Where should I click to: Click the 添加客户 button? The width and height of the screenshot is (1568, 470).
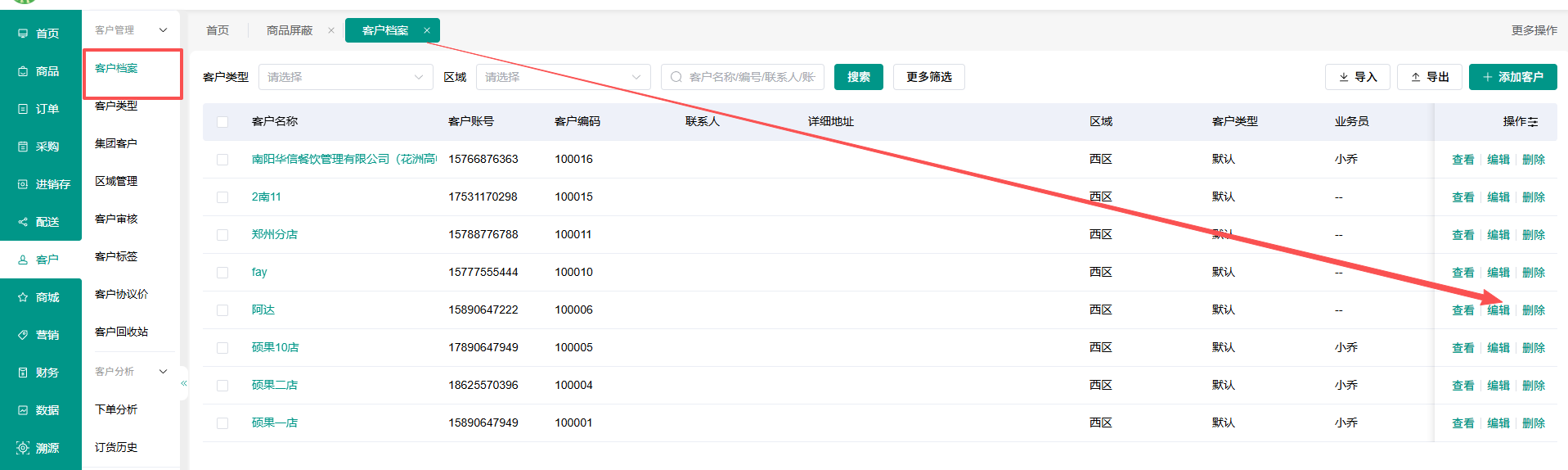1513,77
